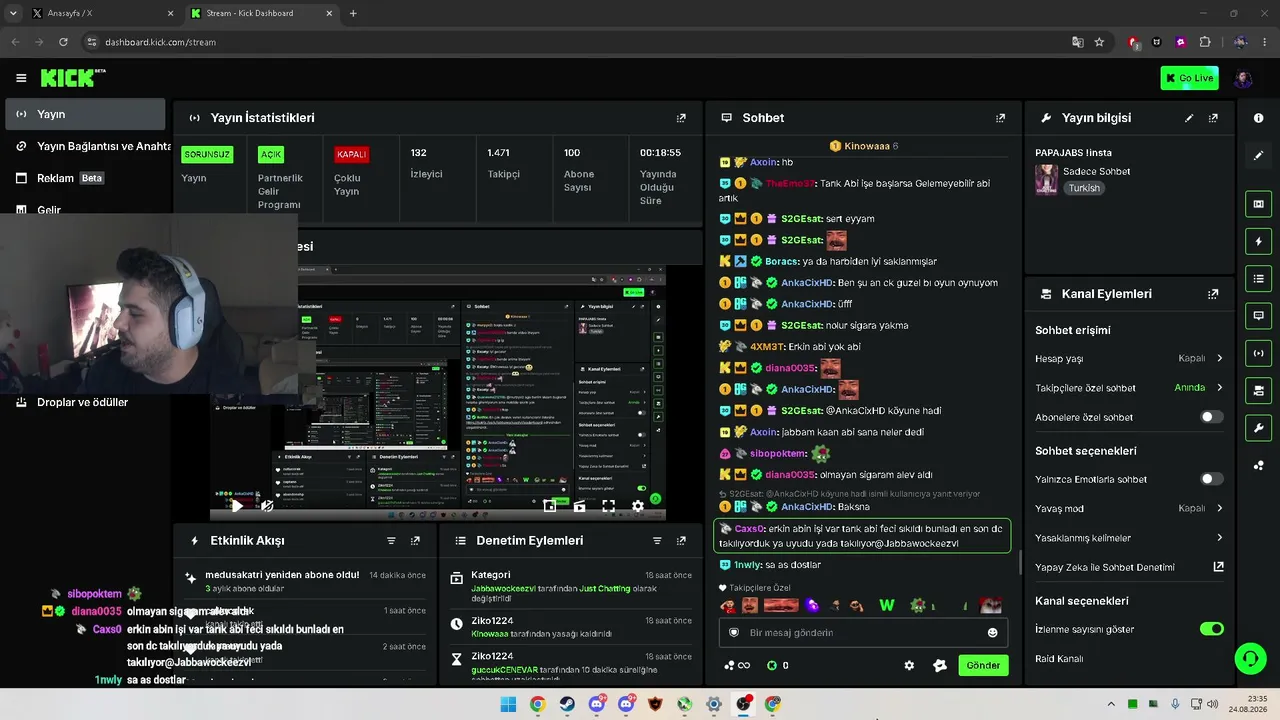Toggle fullscreen on the stream preview
This screenshot has width=1280, height=720.
pos(608,506)
